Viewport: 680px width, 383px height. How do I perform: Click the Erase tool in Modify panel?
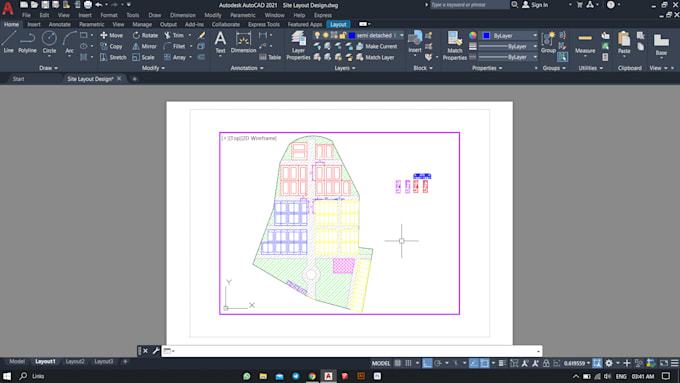[201, 35]
